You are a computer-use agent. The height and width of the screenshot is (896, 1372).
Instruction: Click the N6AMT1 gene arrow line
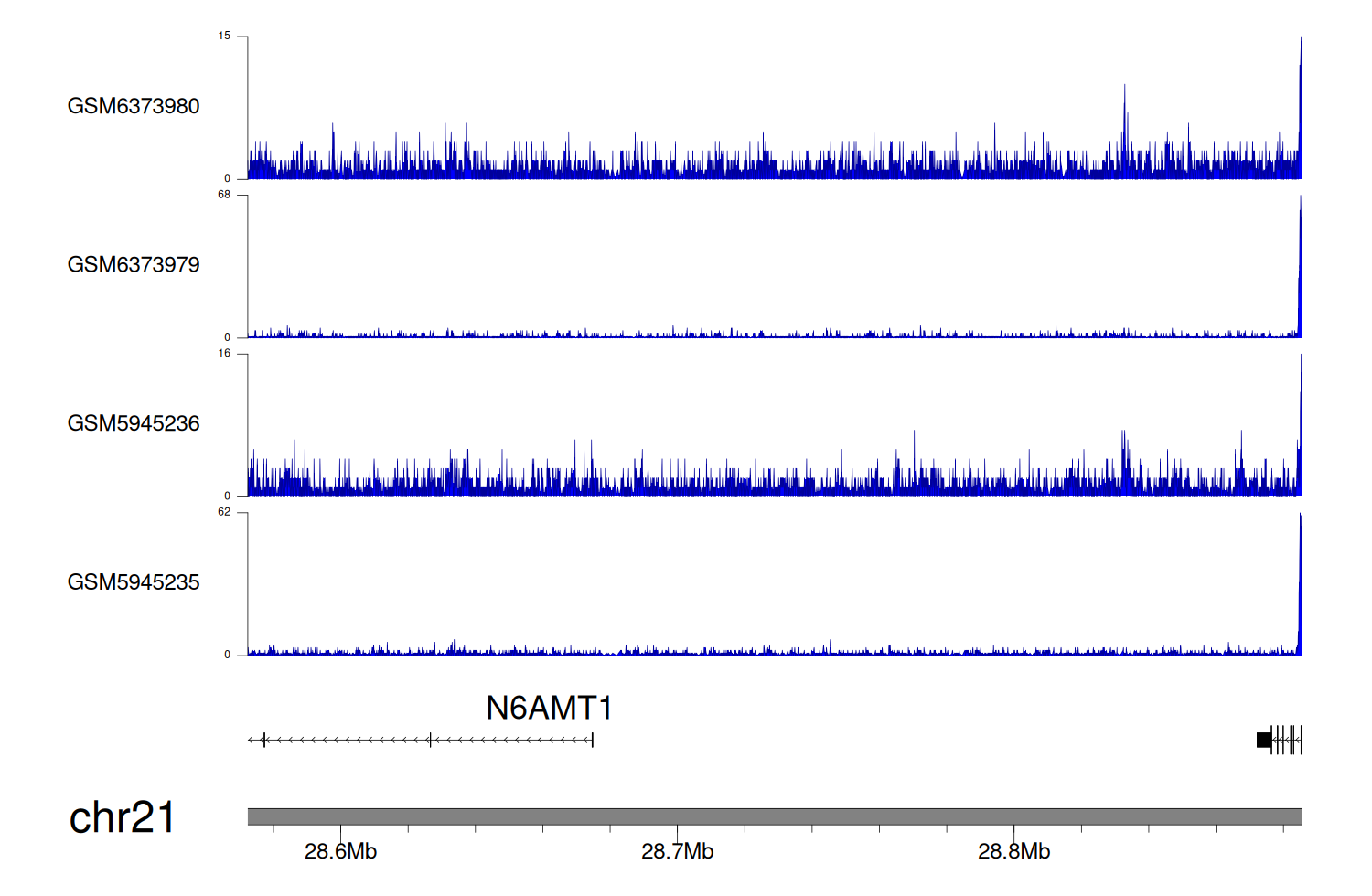pyautogui.click(x=421, y=740)
